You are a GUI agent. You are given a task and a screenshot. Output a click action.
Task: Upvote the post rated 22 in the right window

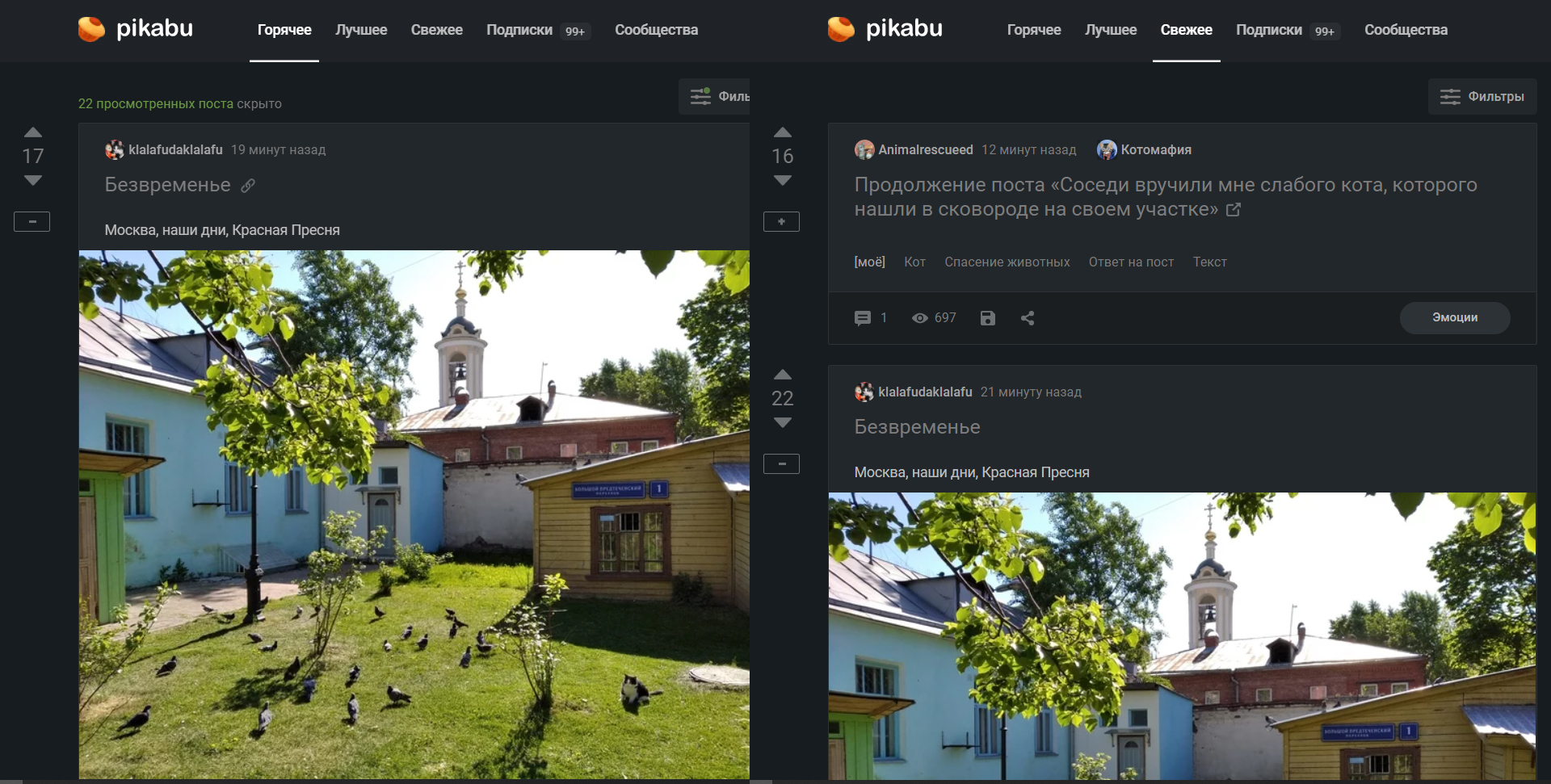point(782,375)
